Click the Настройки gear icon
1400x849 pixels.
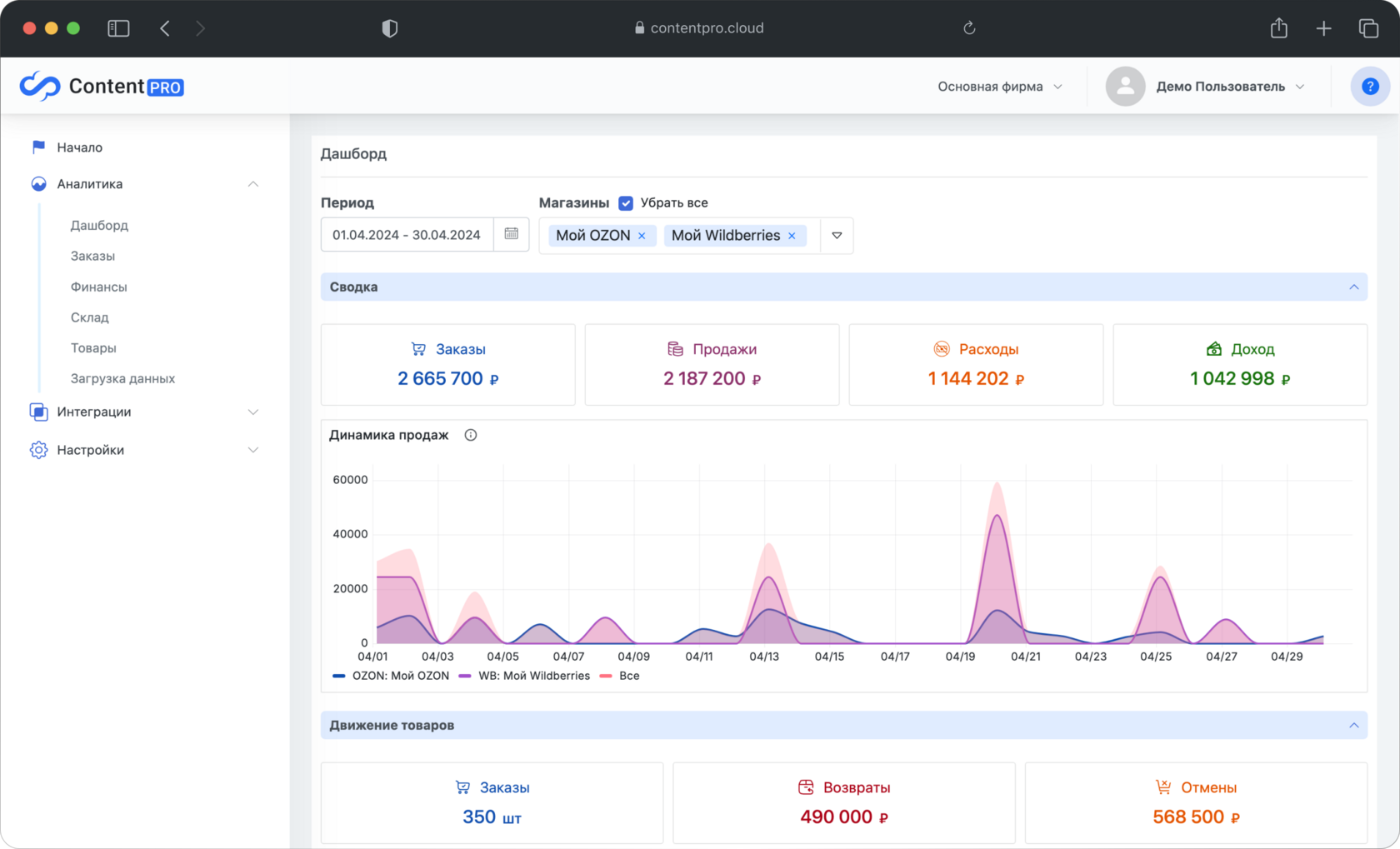38,450
